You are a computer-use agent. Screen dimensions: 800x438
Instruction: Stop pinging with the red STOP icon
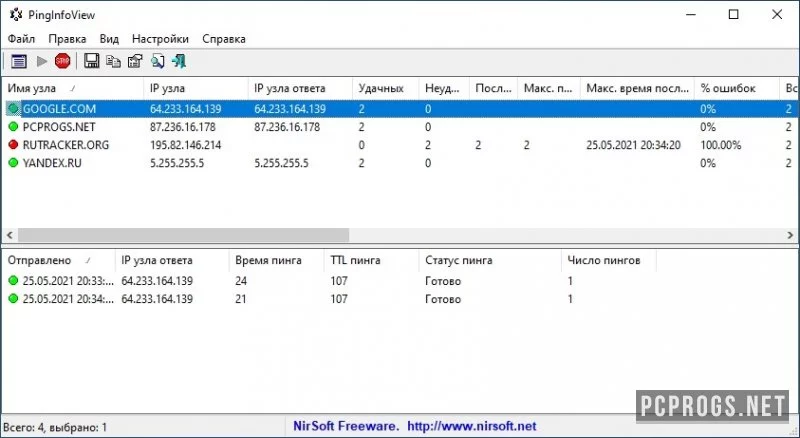pos(63,61)
